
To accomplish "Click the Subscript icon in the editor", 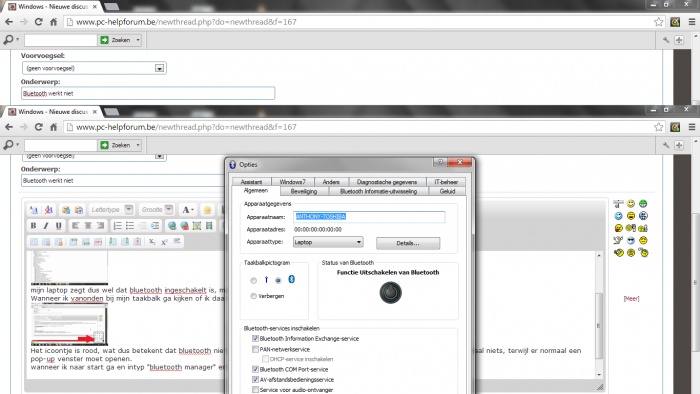I will point(152,242).
